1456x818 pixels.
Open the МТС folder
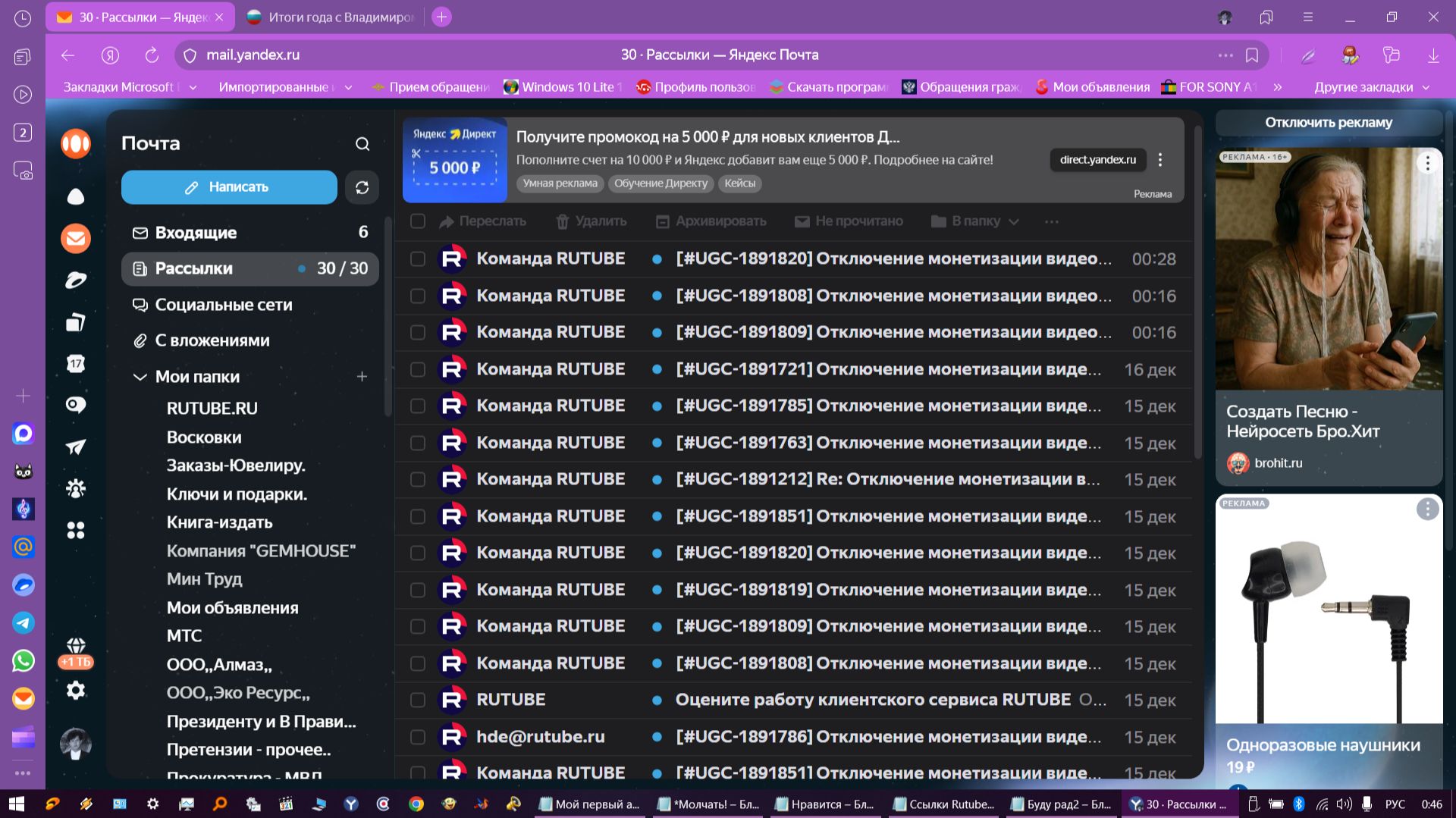184,636
